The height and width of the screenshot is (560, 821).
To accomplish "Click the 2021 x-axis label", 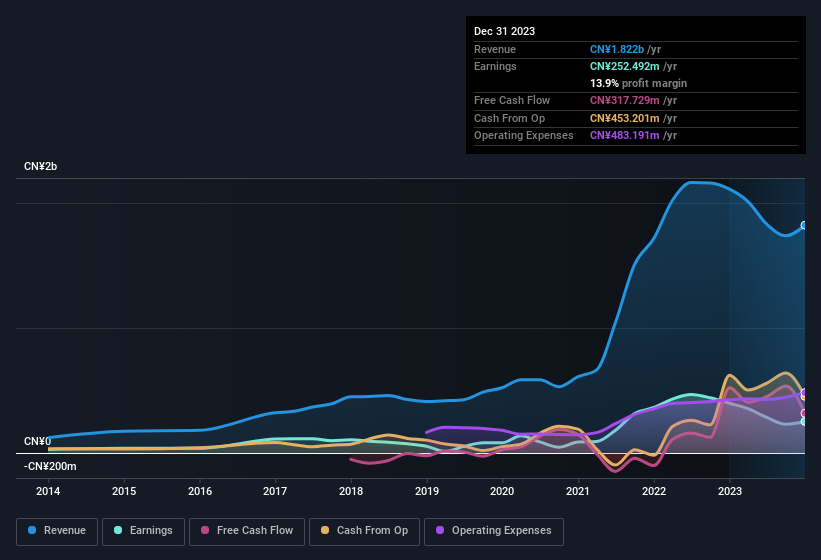I will [x=578, y=491].
